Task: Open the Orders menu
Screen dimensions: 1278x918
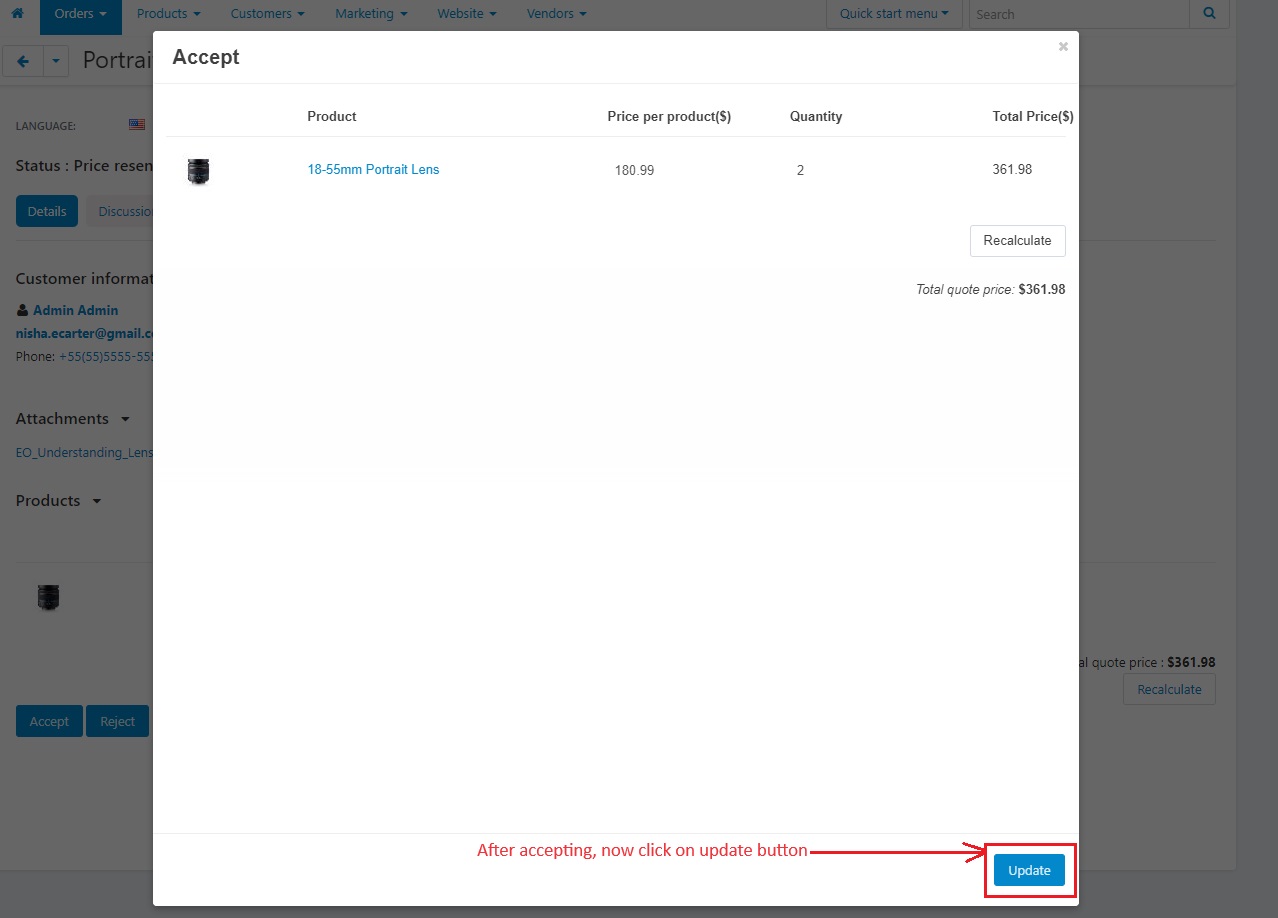Action: (x=81, y=14)
